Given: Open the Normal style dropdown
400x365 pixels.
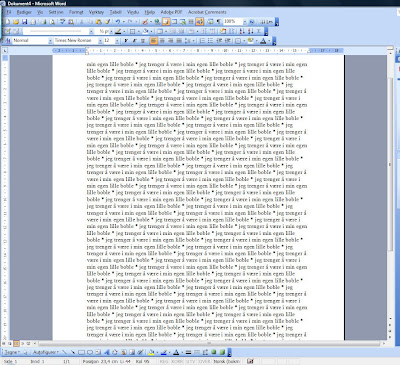Looking at the screenshot, I should click(50, 41).
